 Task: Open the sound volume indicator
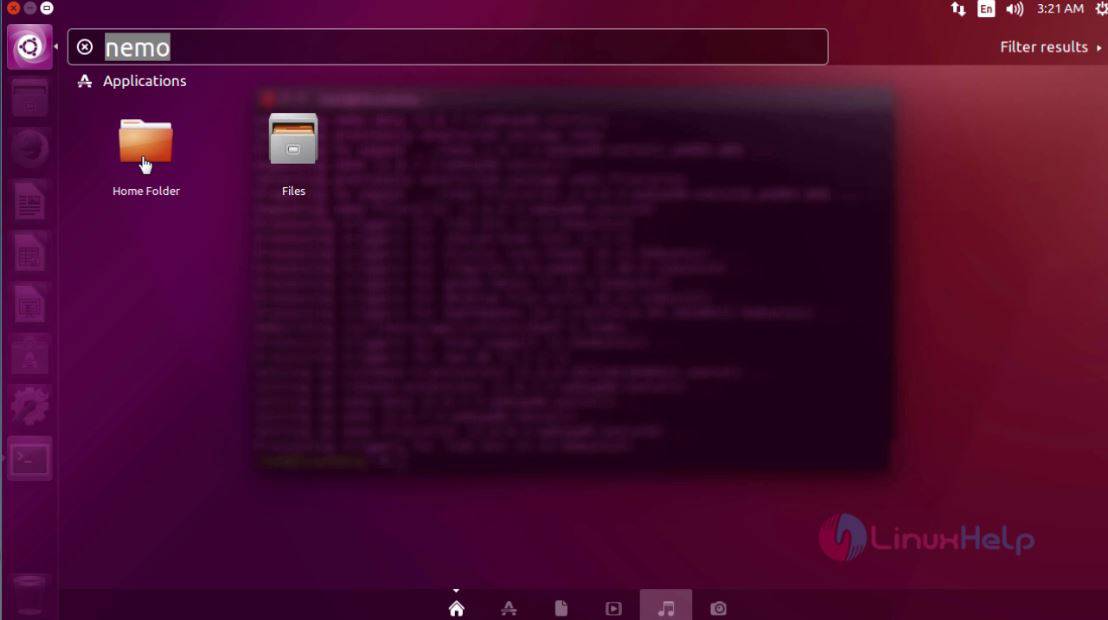pos(1014,9)
